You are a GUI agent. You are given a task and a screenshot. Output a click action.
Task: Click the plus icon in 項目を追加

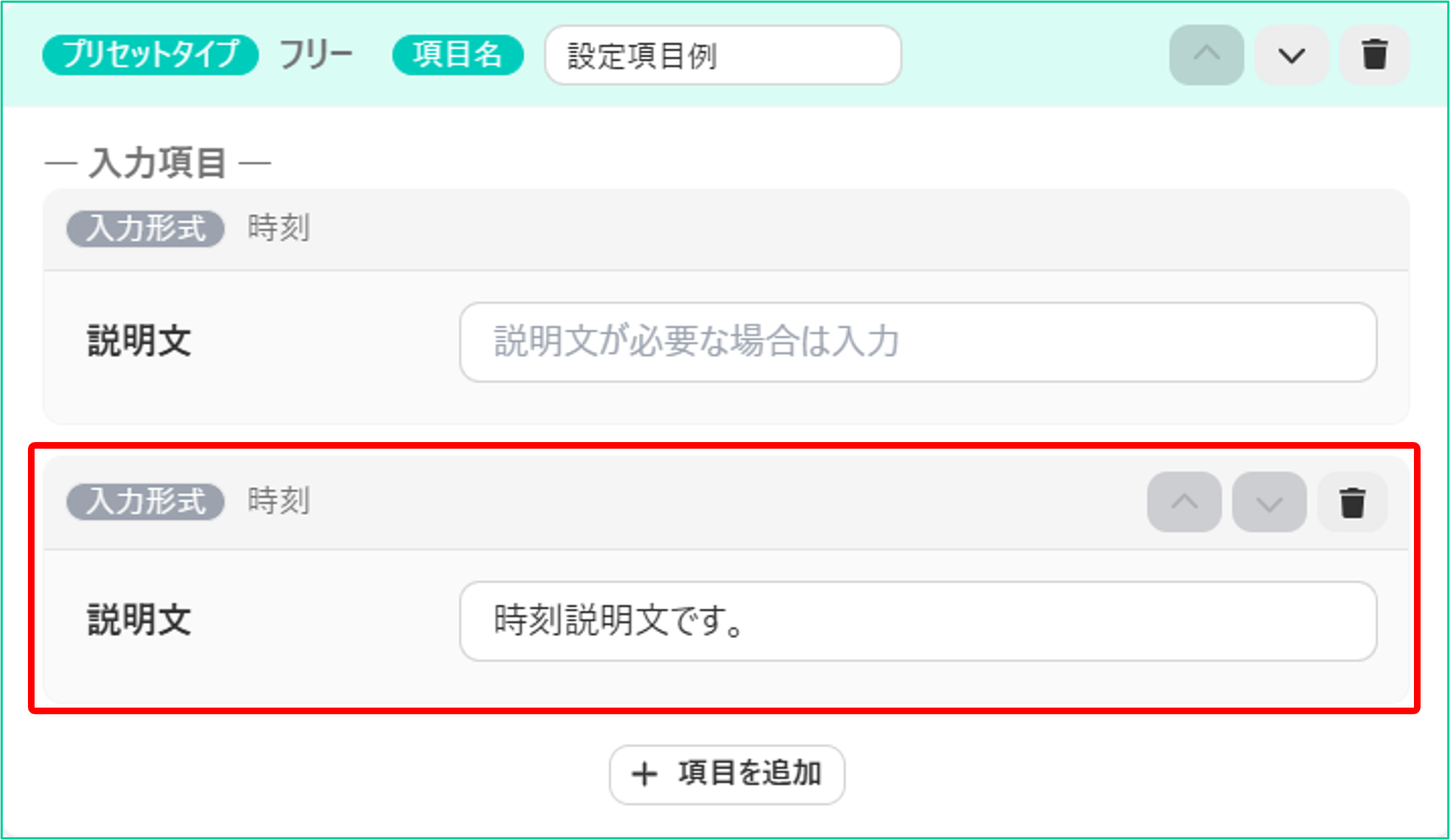click(644, 774)
